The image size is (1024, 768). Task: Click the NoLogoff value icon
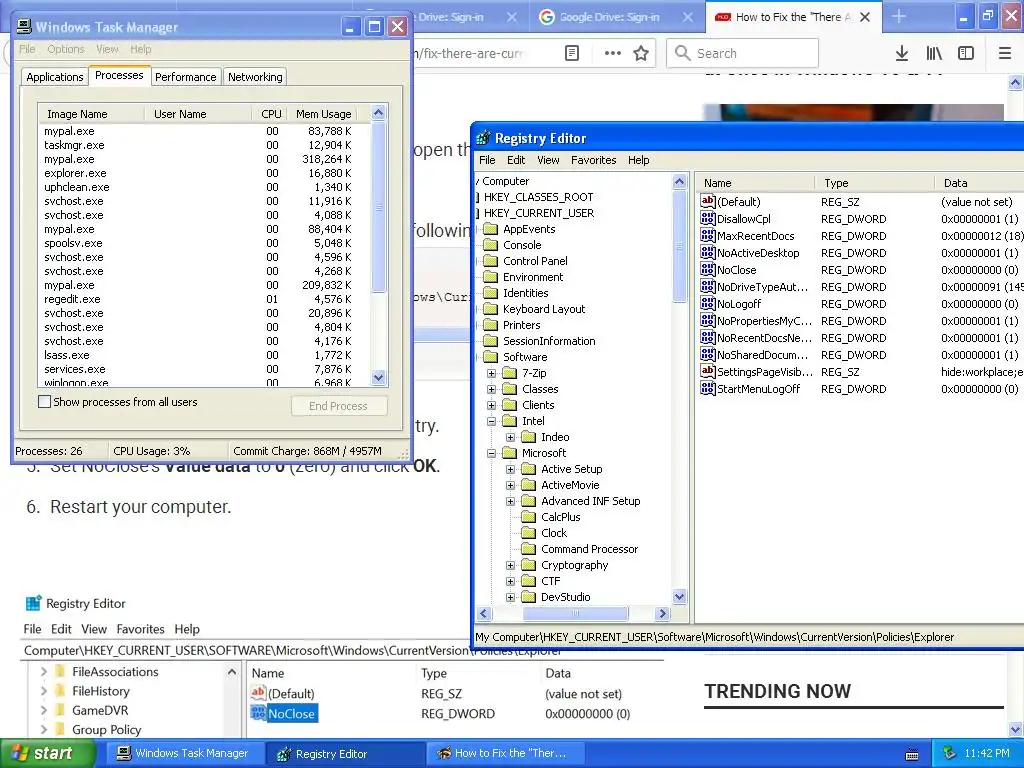click(707, 303)
